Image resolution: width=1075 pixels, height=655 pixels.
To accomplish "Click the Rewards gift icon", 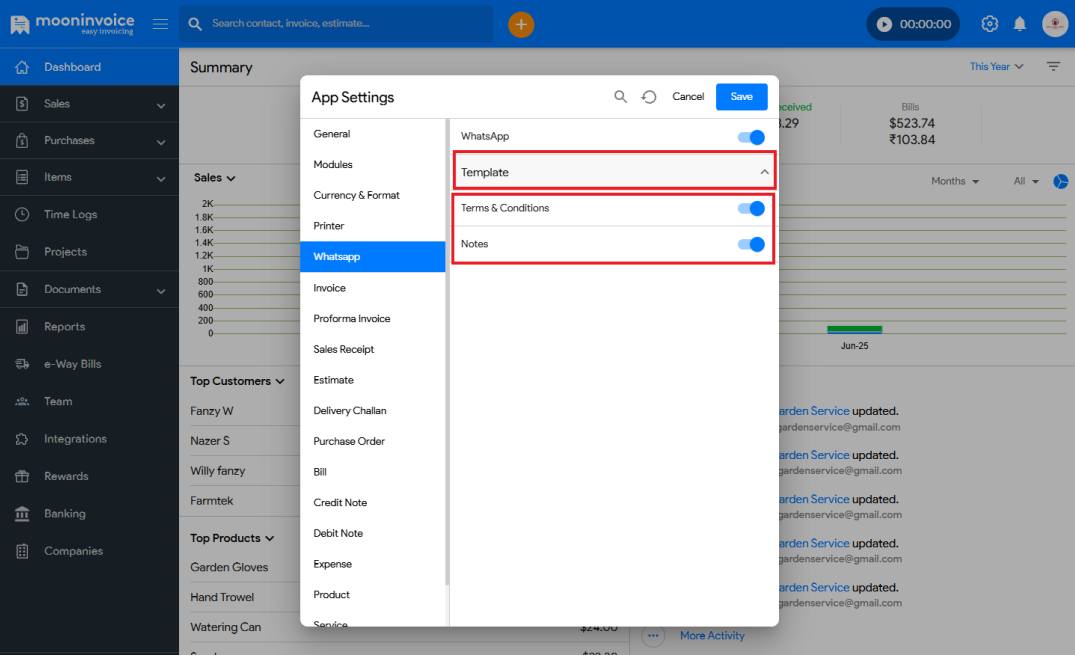I will pyautogui.click(x=22, y=476).
